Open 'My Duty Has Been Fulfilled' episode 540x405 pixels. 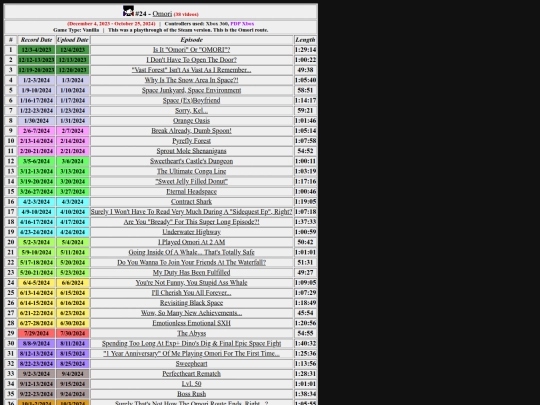click(x=191, y=273)
